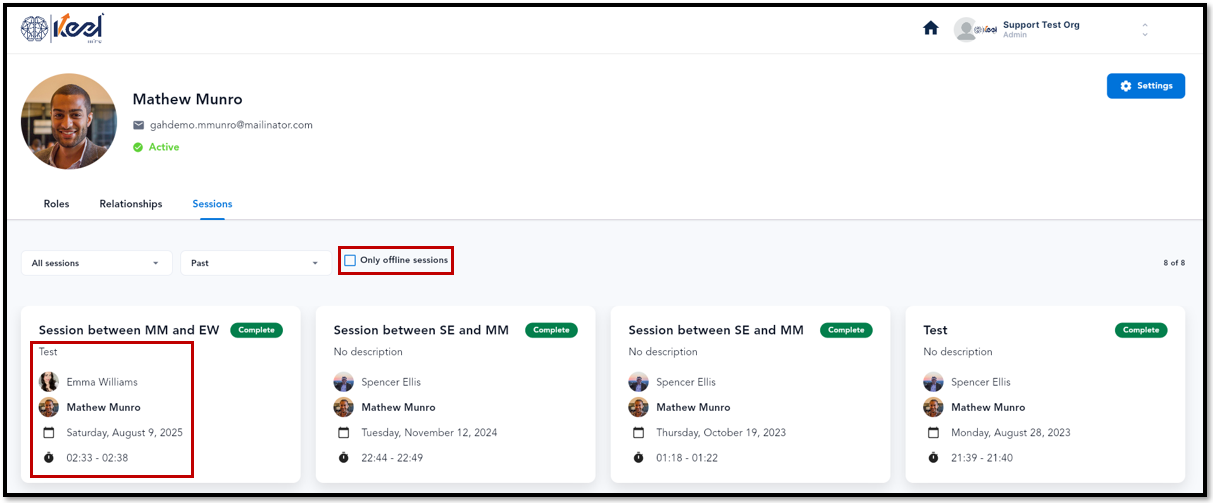Open the Settings button
This screenshot has width=1213, height=503.
1146,86
